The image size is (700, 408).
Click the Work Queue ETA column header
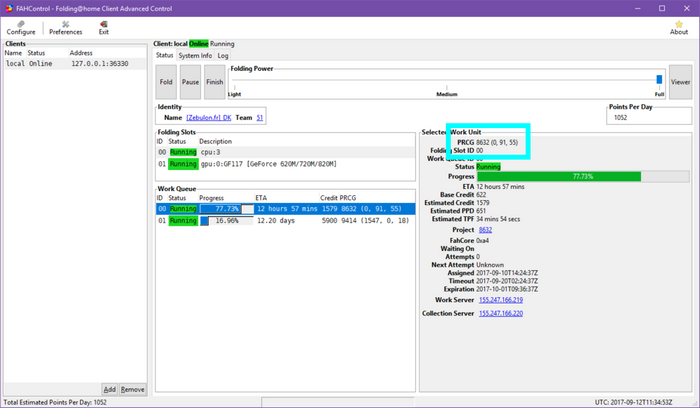(x=261, y=198)
